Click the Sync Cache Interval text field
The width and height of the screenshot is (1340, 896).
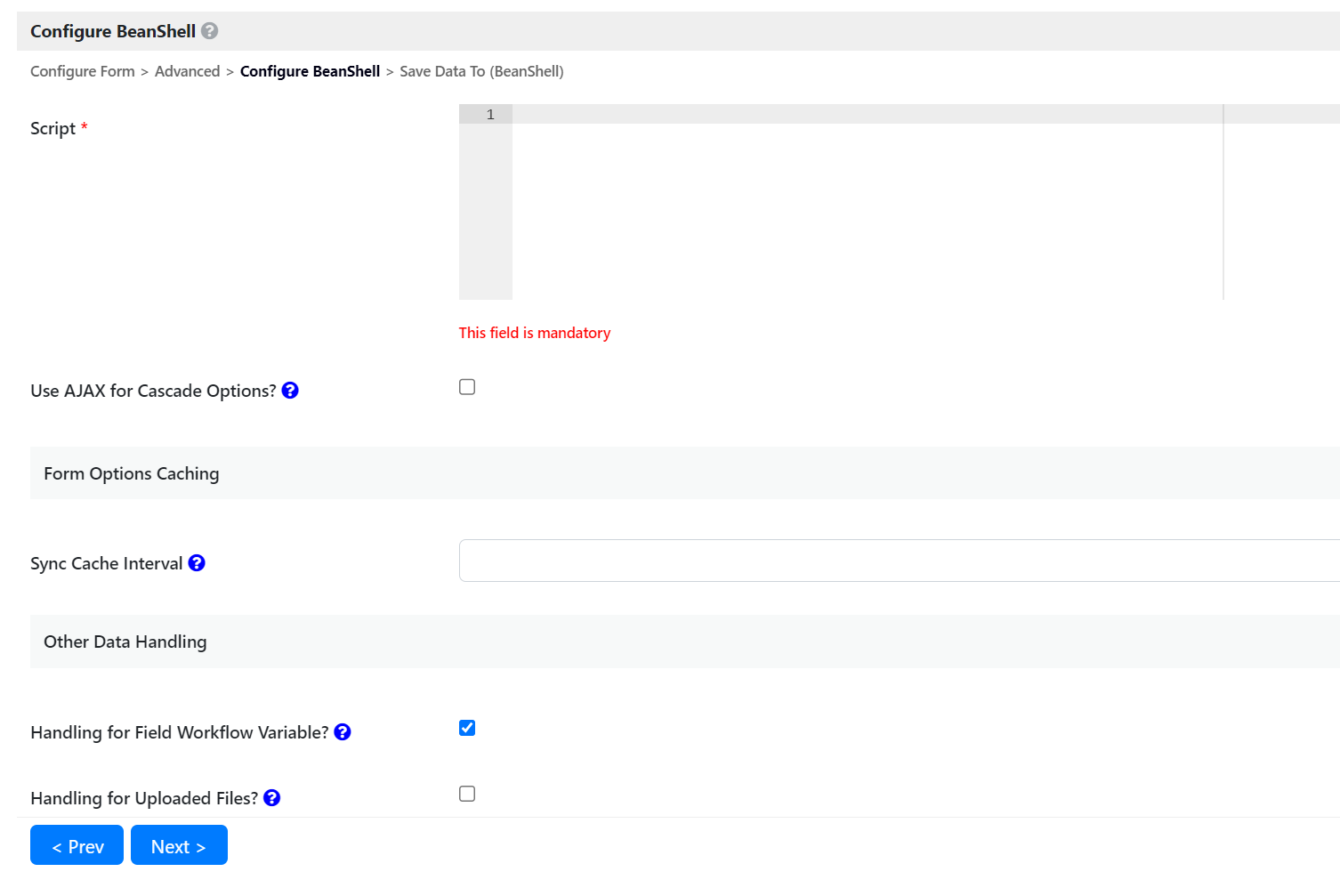[900, 561]
